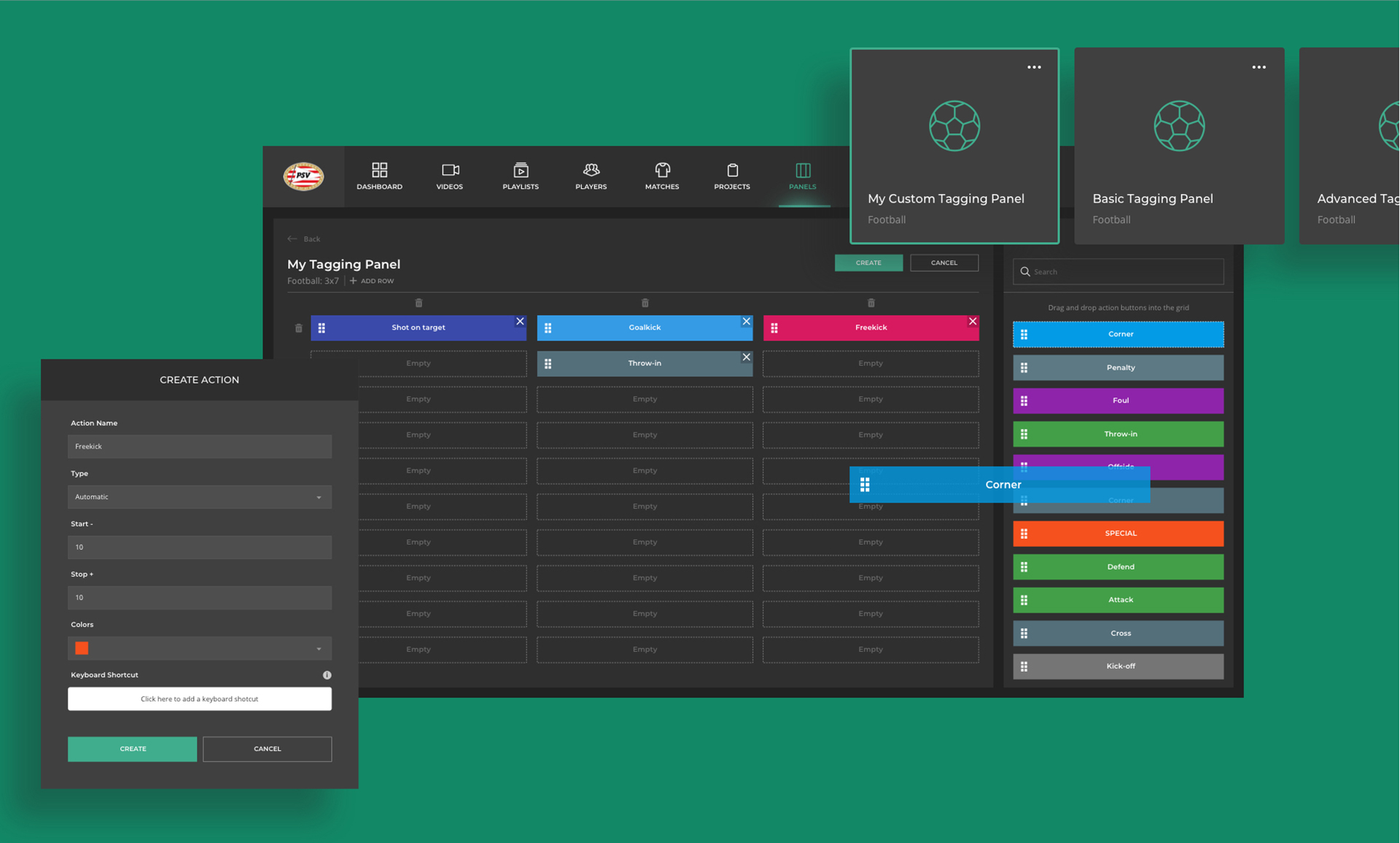Viewport: 1400px width, 843px height.
Task: Select the Foul action button
Action: [1118, 400]
